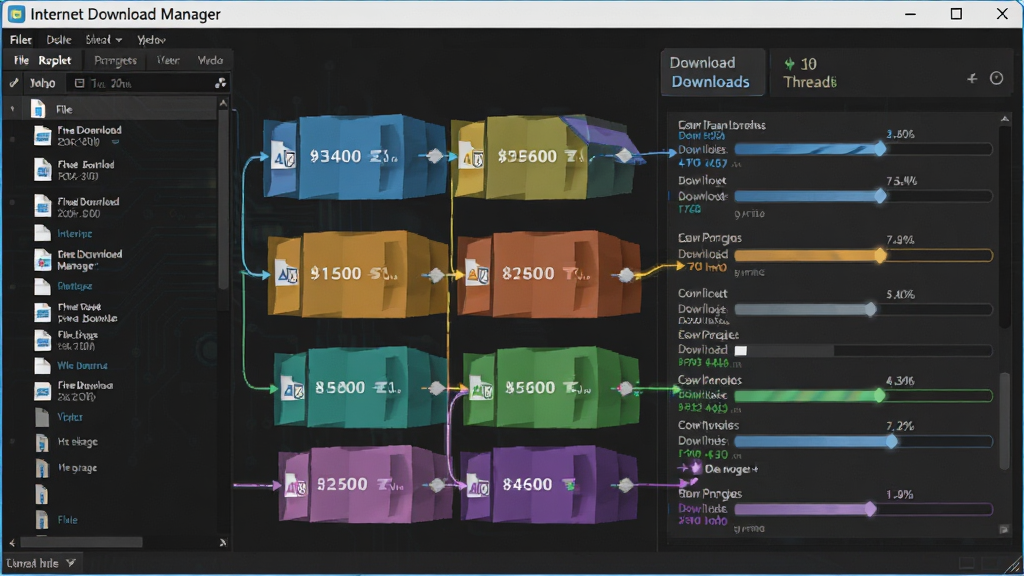
Task: Open the 'Sheal' menu dropdown arrow
Action: tap(119, 40)
